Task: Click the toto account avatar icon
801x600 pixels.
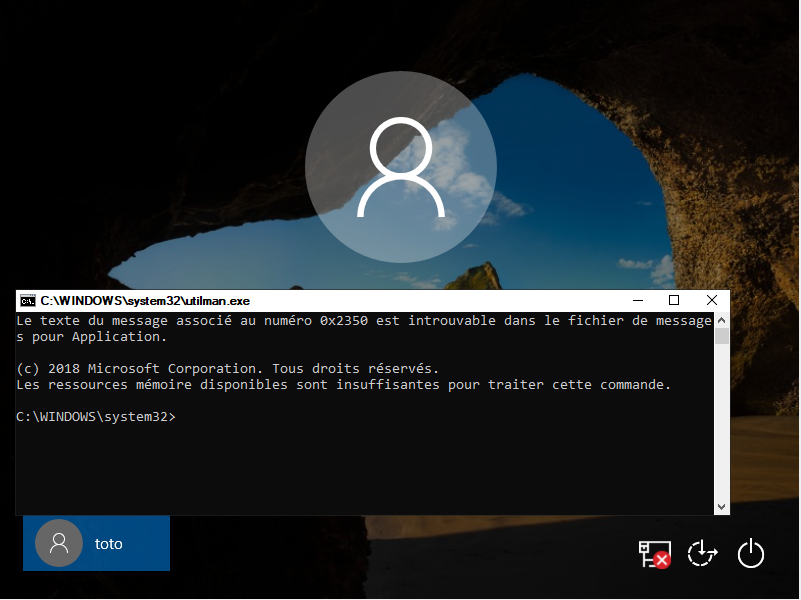Action: (x=59, y=543)
